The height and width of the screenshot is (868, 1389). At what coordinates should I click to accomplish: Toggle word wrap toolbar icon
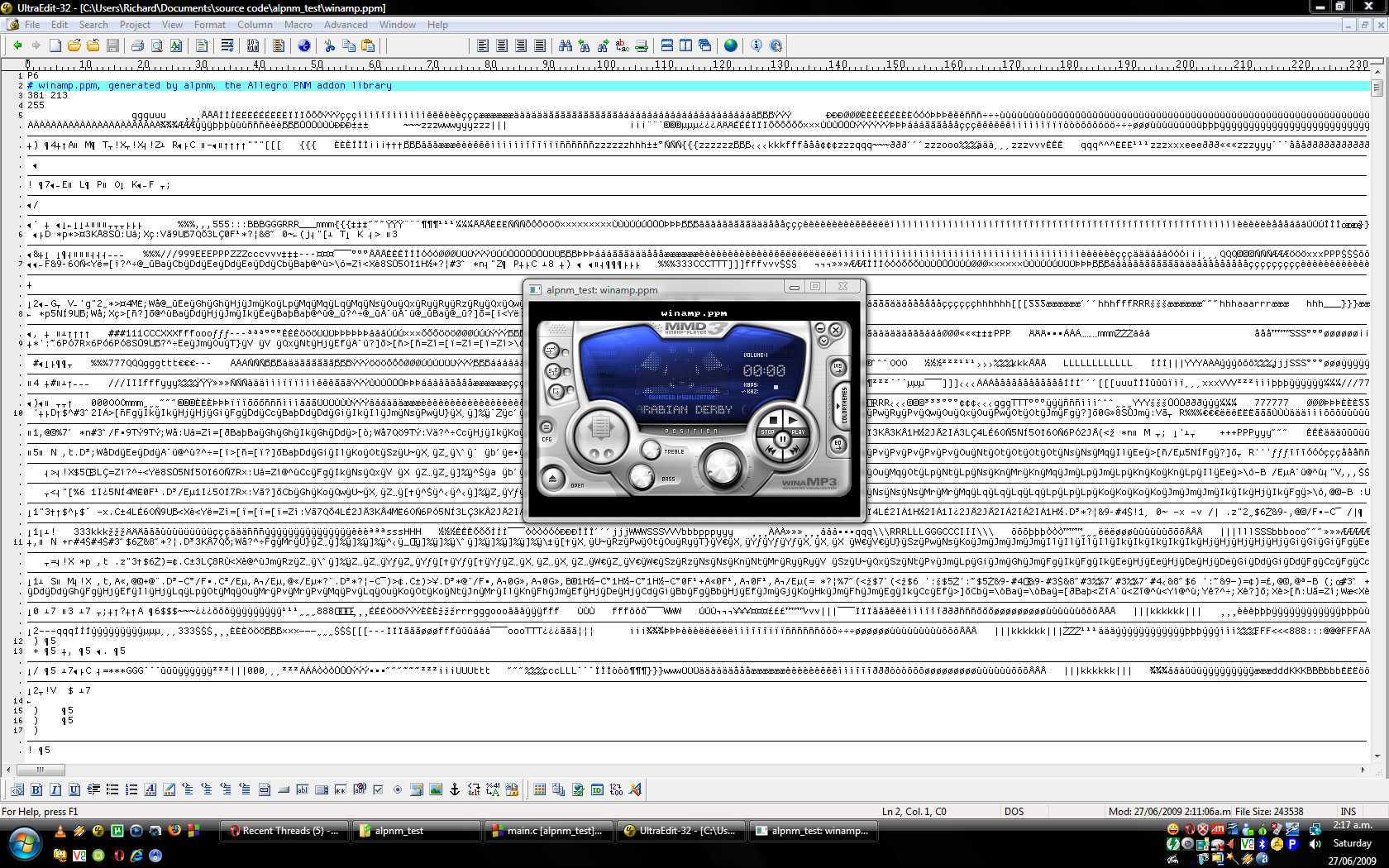tap(227, 45)
